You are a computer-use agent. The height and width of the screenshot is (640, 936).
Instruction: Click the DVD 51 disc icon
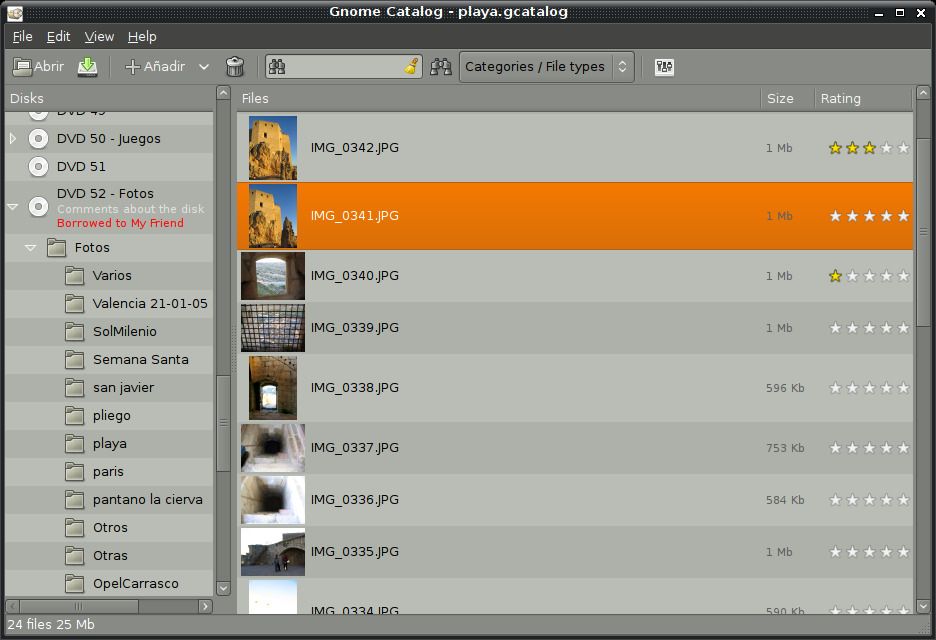38,167
